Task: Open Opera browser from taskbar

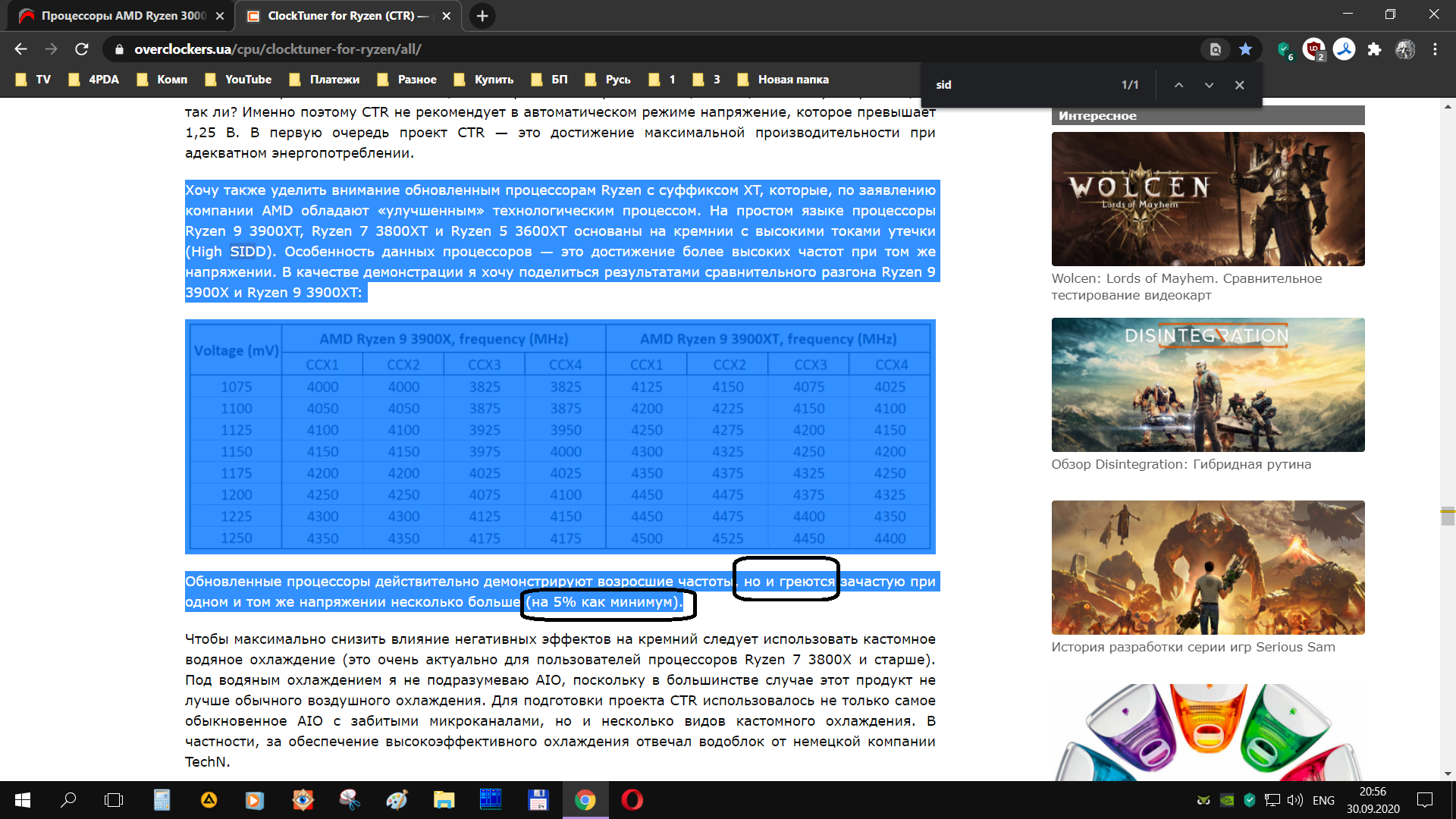Action: point(632,800)
